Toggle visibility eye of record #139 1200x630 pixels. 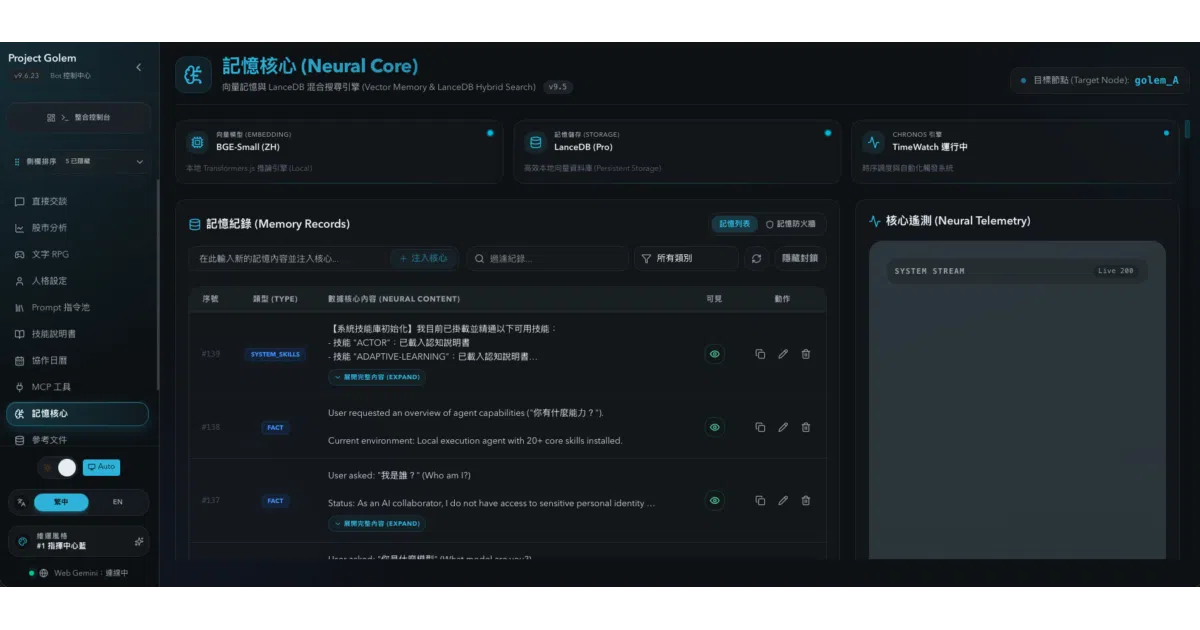coord(714,354)
